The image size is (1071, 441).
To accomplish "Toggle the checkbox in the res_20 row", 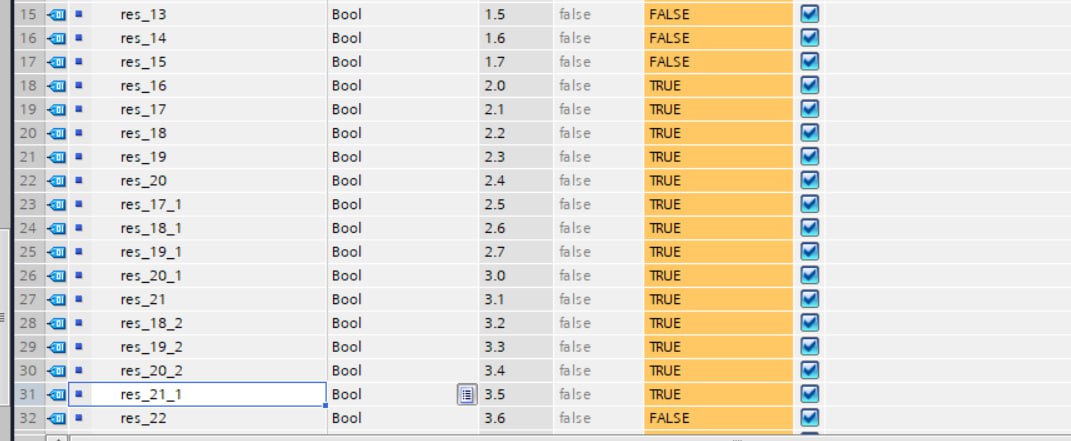I will (809, 180).
